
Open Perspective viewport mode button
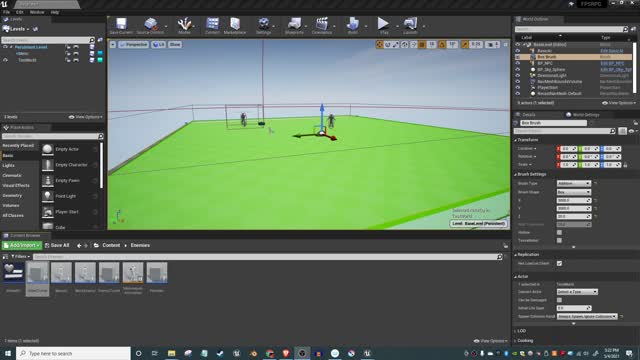[134, 44]
